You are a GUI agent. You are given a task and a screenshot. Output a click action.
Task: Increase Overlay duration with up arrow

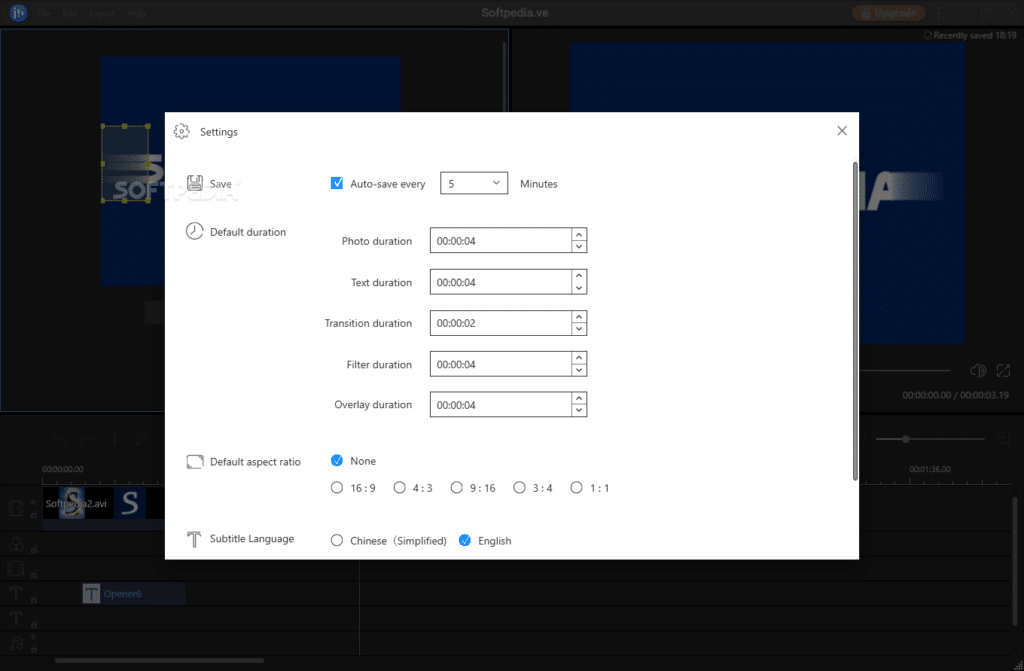point(579,399)
